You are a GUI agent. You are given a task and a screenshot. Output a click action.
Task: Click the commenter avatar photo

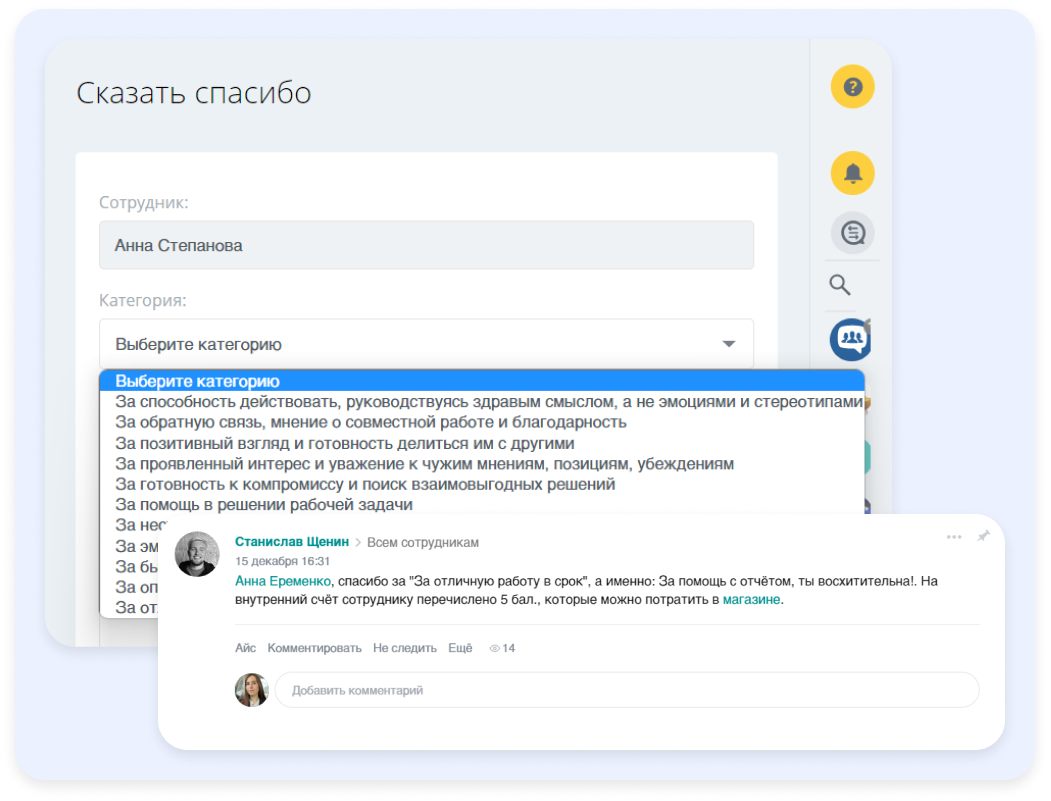pyautogui.click(x=251, y=690)
